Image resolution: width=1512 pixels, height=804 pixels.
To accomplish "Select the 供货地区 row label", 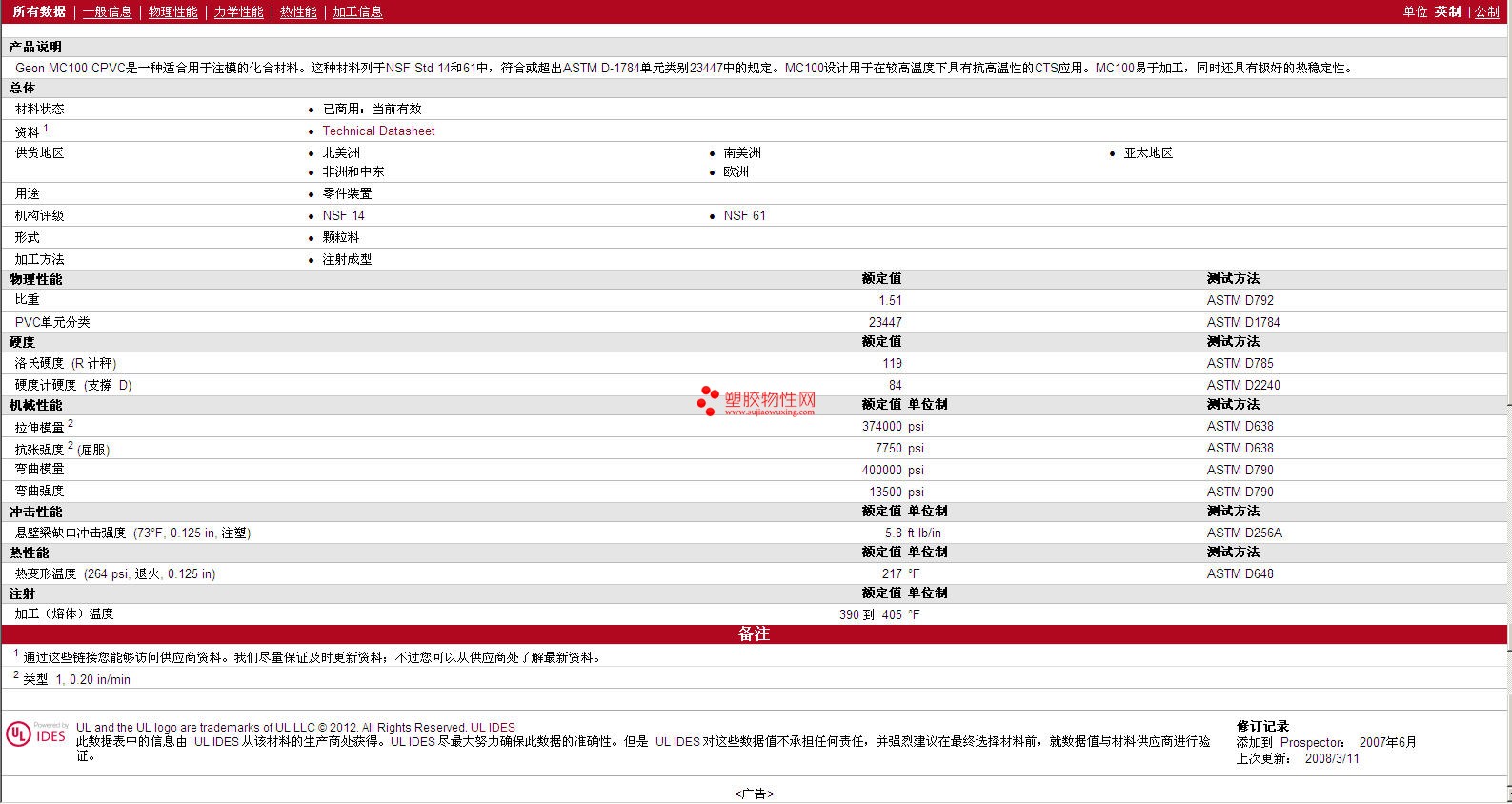I will 40,153.
